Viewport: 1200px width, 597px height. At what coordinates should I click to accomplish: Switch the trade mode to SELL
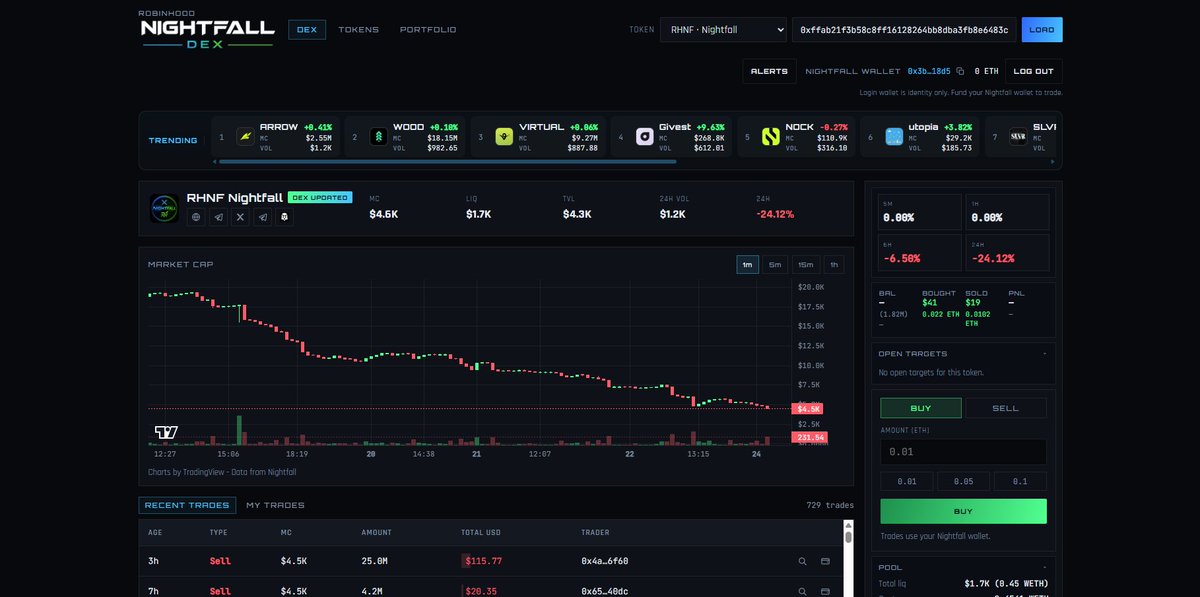coord(1005,408)
